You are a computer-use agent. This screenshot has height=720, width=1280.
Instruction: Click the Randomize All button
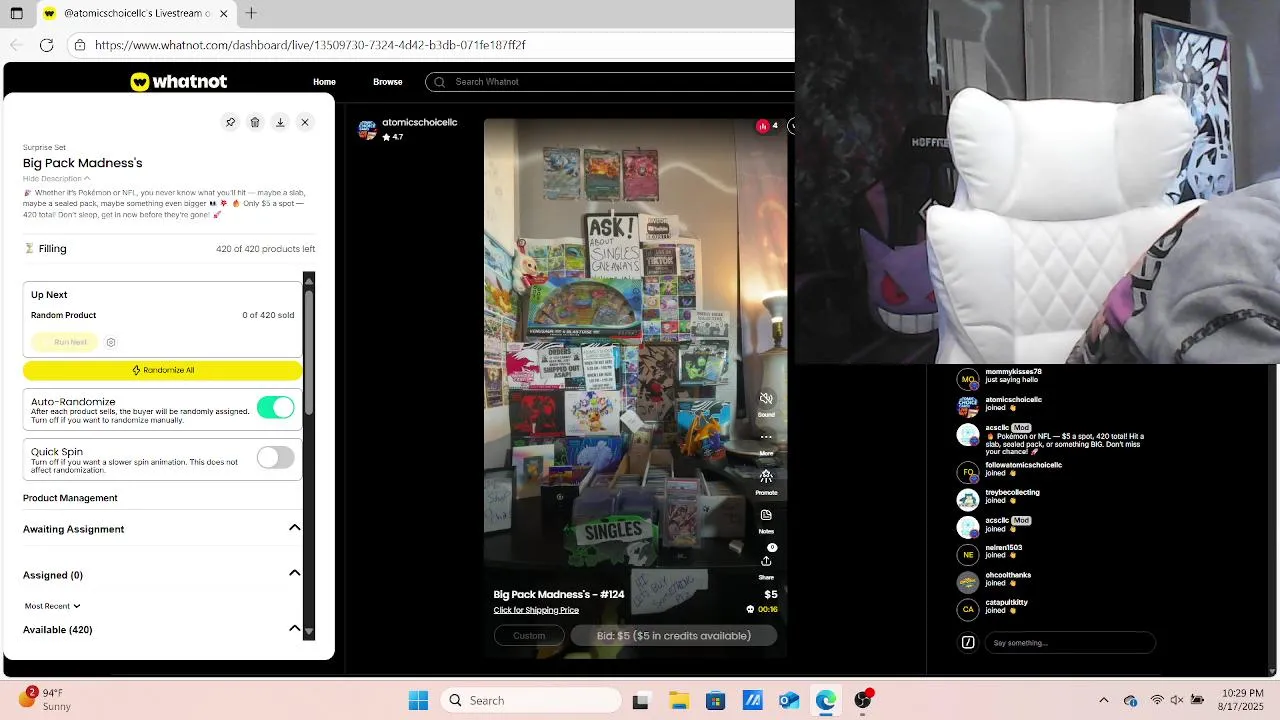162,370
